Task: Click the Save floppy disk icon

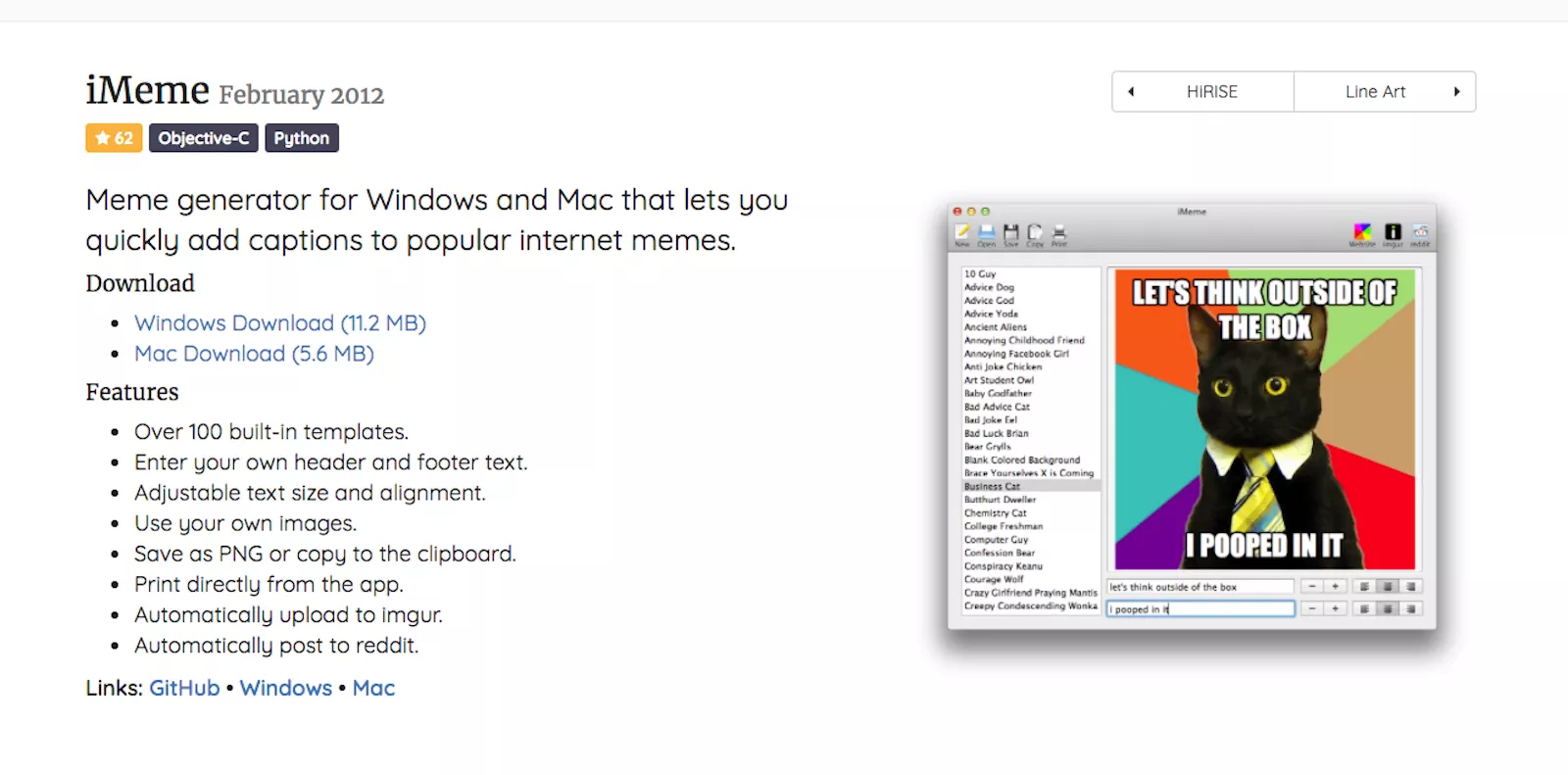Action: pos(1011,232)
